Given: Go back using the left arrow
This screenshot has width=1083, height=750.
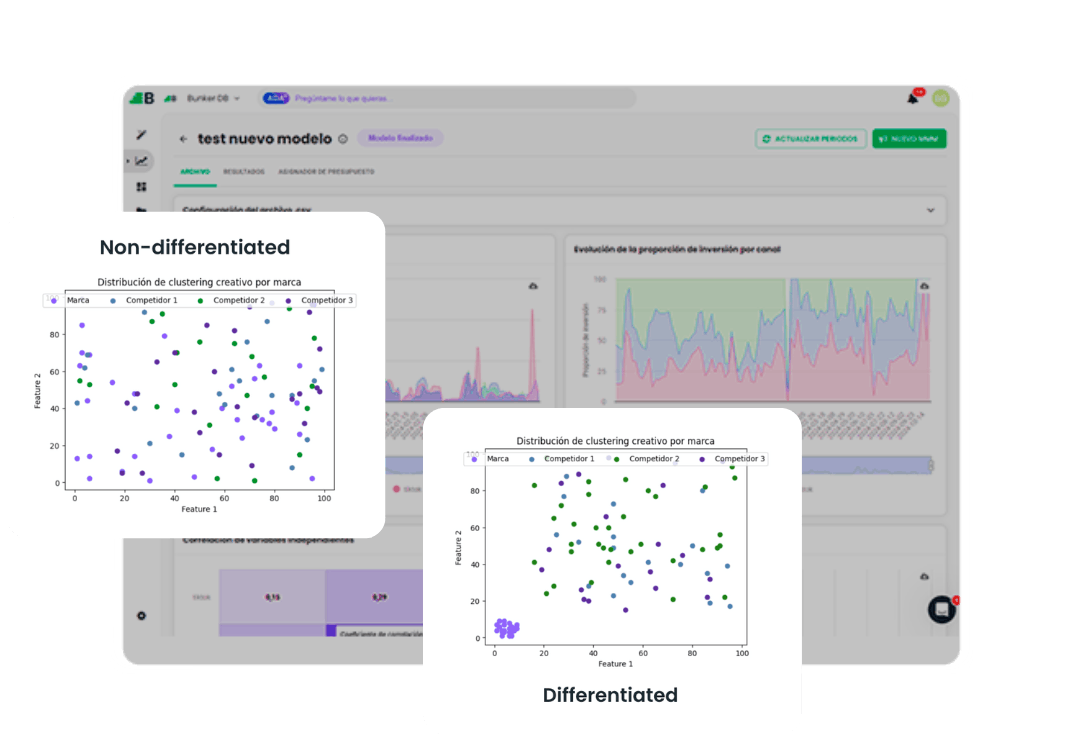Looking at the screenshot, I should tap(183, 139).
